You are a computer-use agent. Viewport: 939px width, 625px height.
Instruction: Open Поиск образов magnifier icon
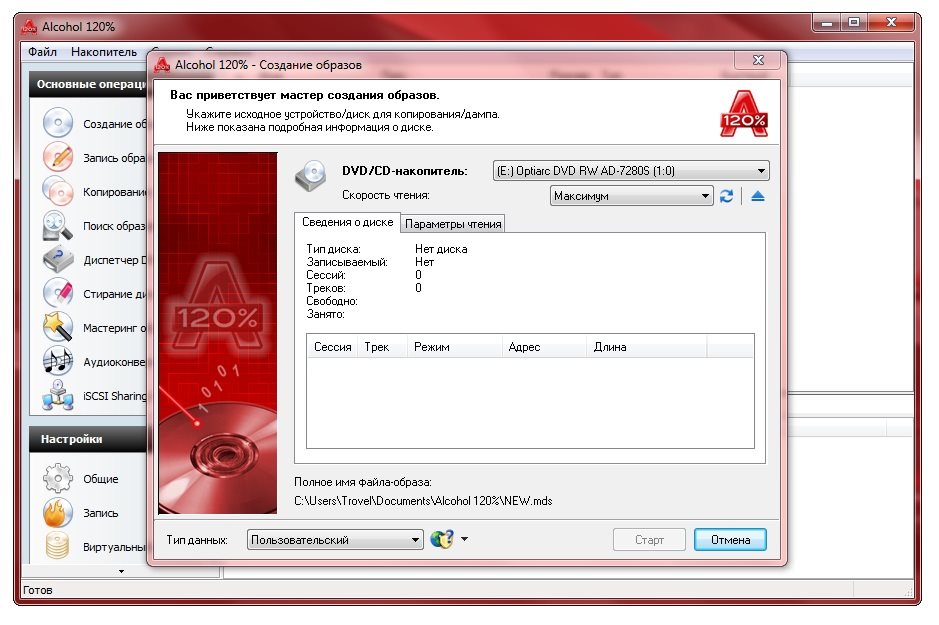57,226
